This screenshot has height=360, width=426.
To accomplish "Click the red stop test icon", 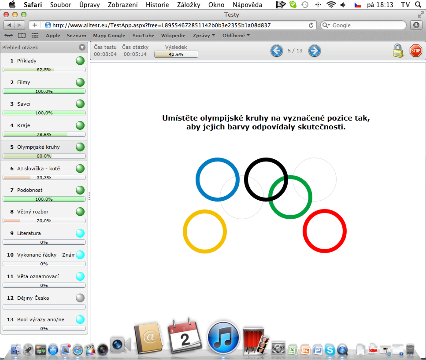I will pos(416,51).
